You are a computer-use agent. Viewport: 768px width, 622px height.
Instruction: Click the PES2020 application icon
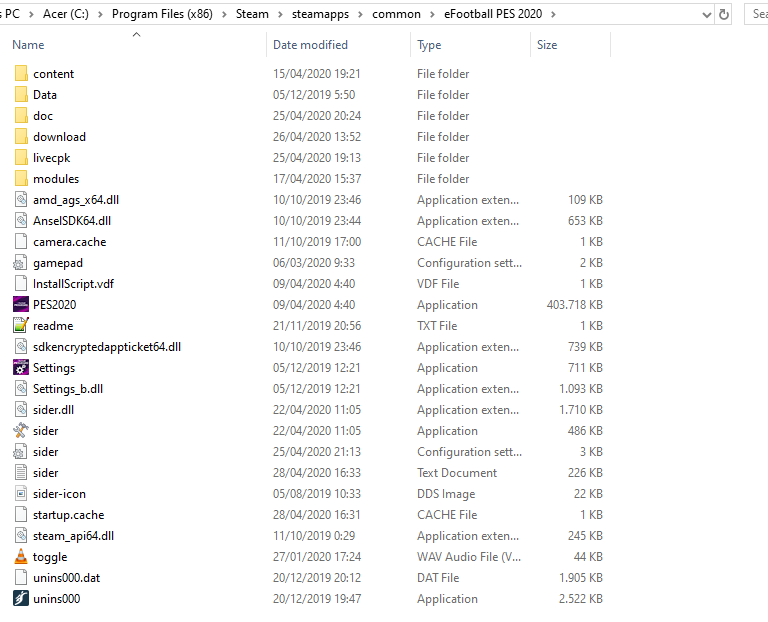pyautogui.click(x=21, y=305)
